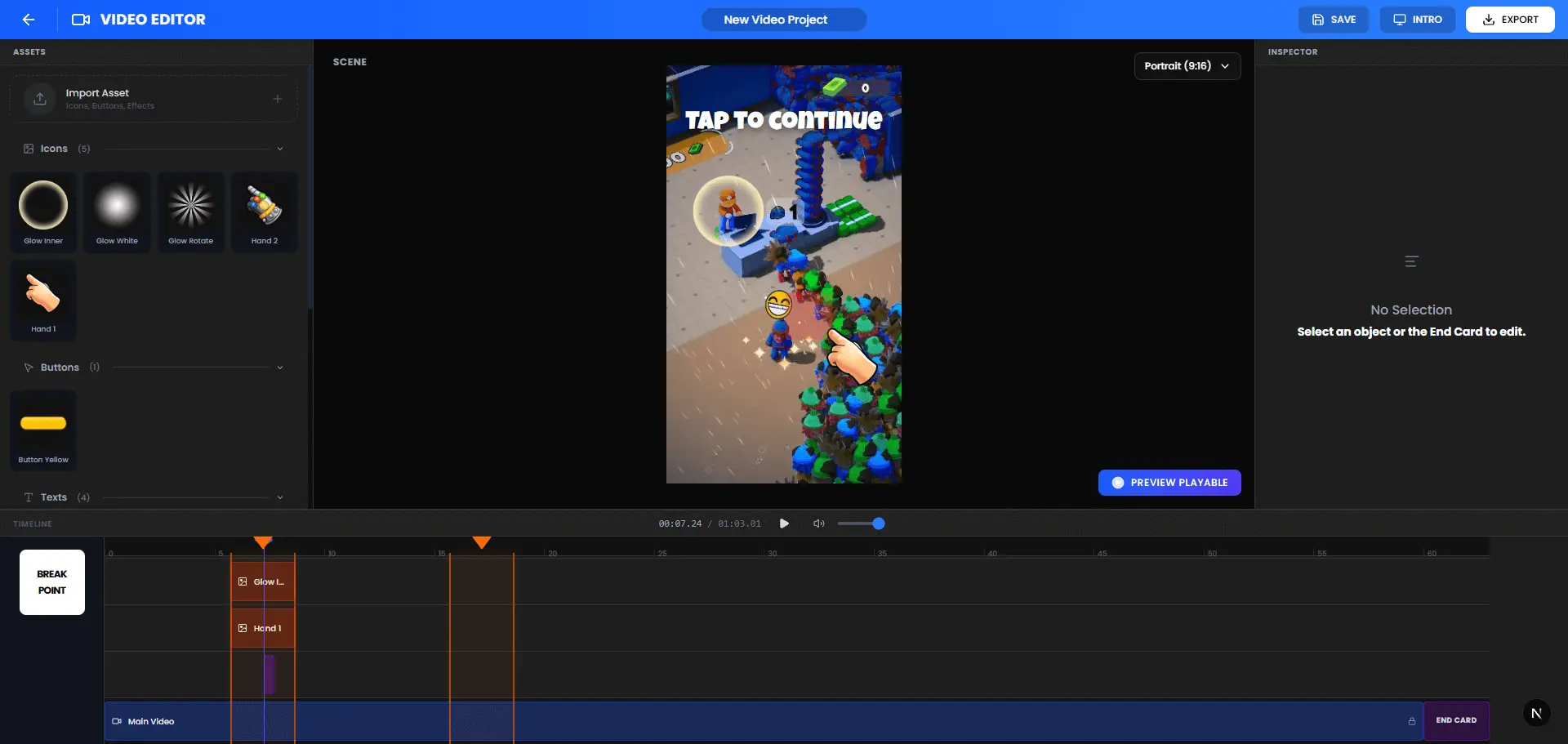Select the Hand 2 asset icon
Viewport: 1568px width, 744px height.
[264, 206]
